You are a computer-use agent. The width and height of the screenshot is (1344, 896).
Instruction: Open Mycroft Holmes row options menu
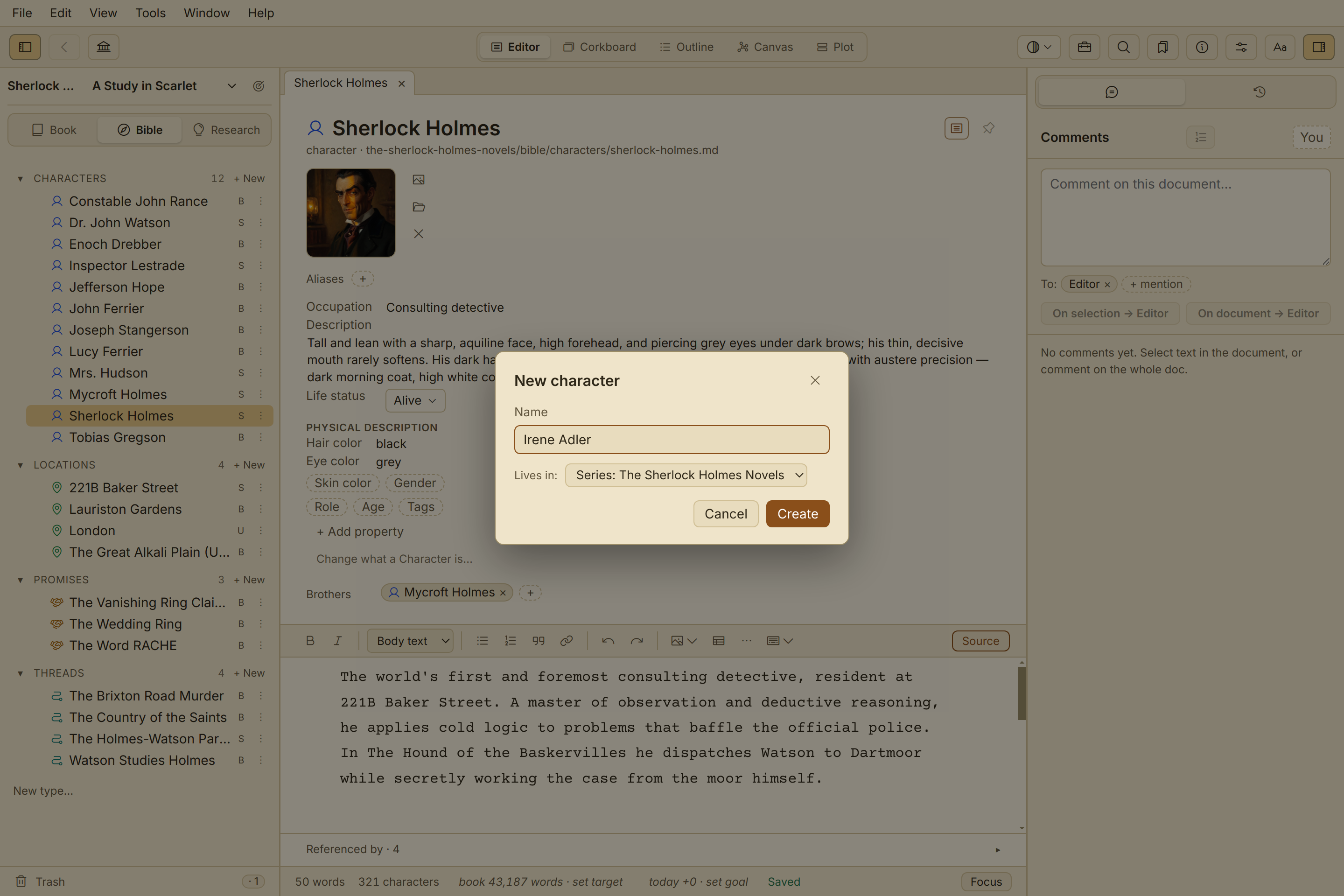click(x=261, y=394)
